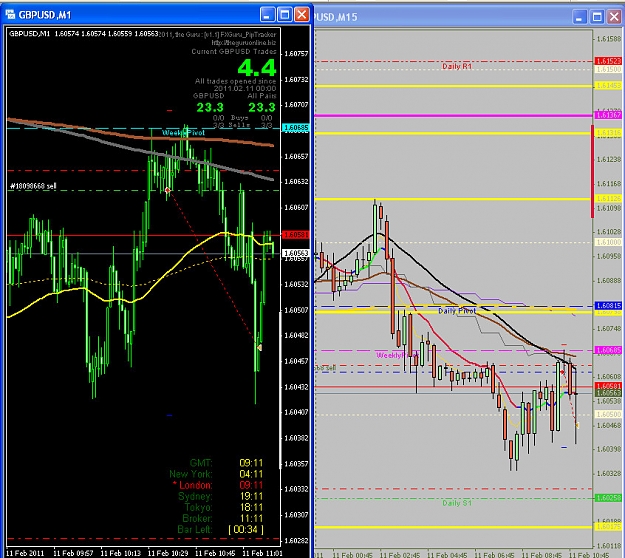Click the green 4.4 current trades pip value
This screenshot has width=625, height=558.
(x=257, y=68)
